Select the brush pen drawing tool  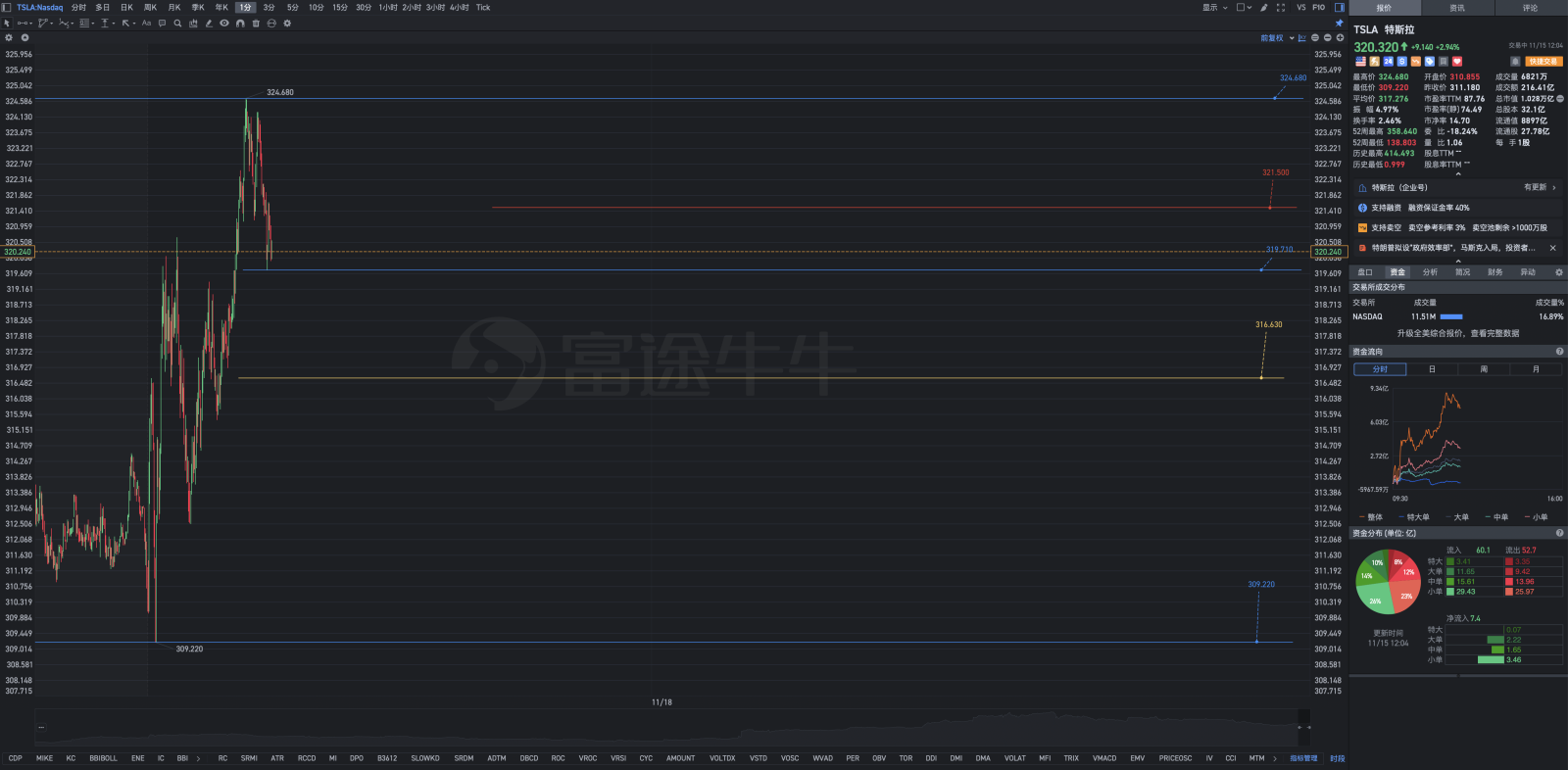pos(209,24)
